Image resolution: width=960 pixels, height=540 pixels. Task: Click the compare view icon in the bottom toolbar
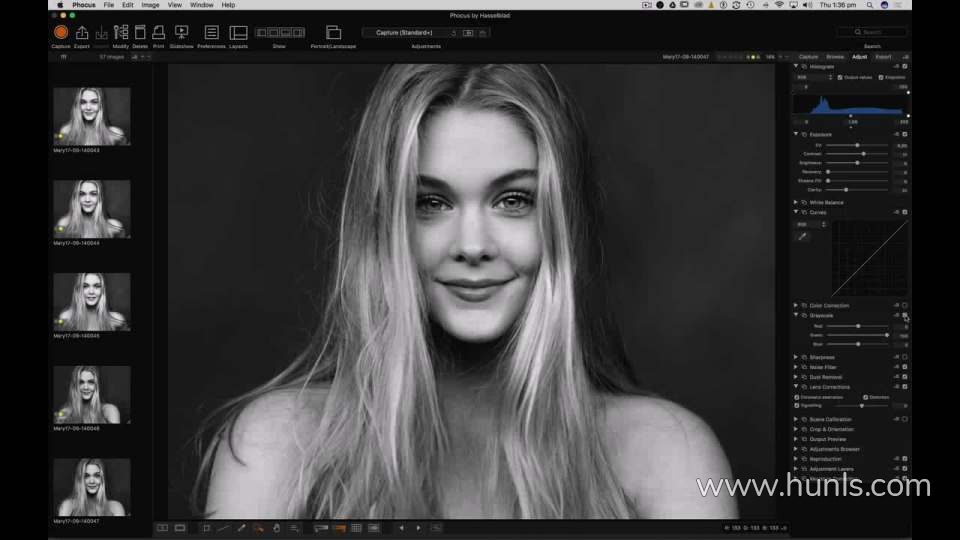[162, 528]
